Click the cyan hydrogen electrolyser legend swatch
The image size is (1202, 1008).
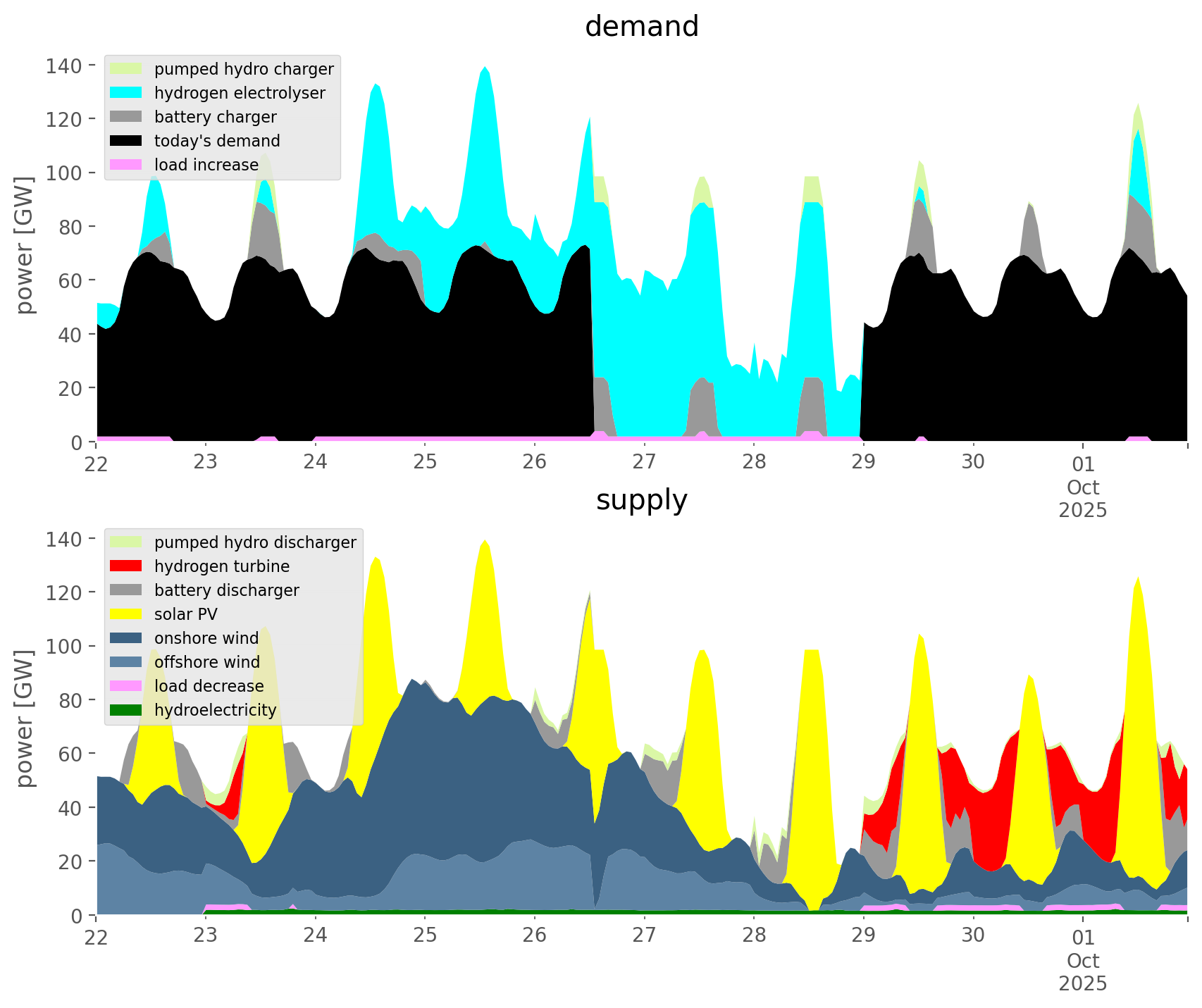coord(126,93)
